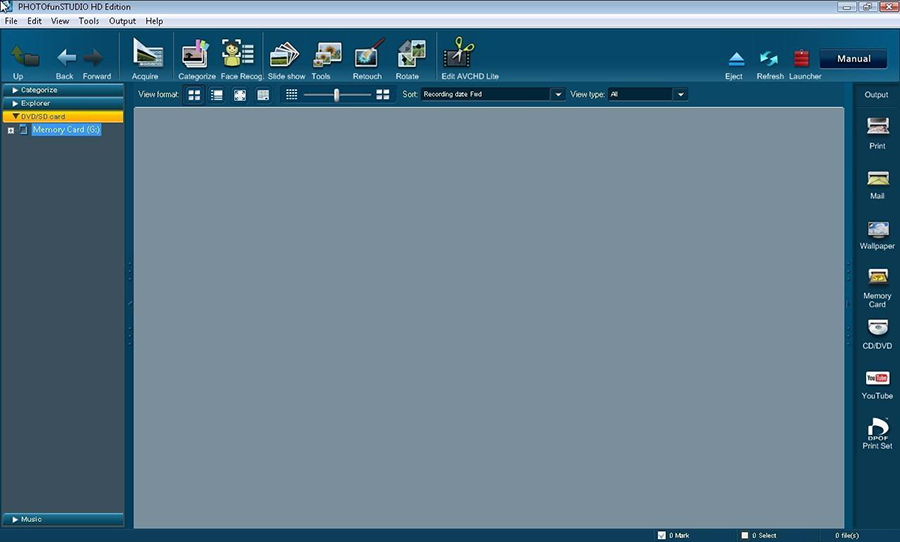The width and height of the screenshot is (900, 542).
Task: Click the Back arrow icon
Action: tap(66, 57)
